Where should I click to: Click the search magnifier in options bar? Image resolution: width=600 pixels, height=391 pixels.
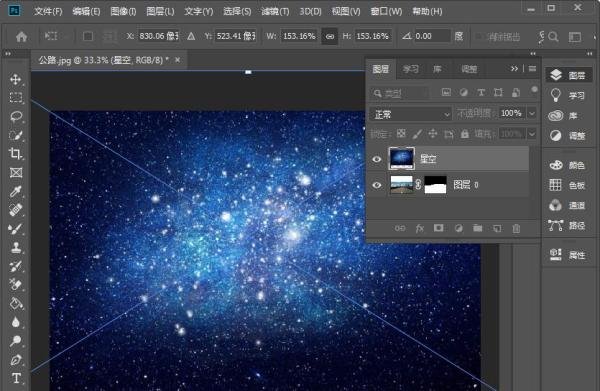[553, 37]
